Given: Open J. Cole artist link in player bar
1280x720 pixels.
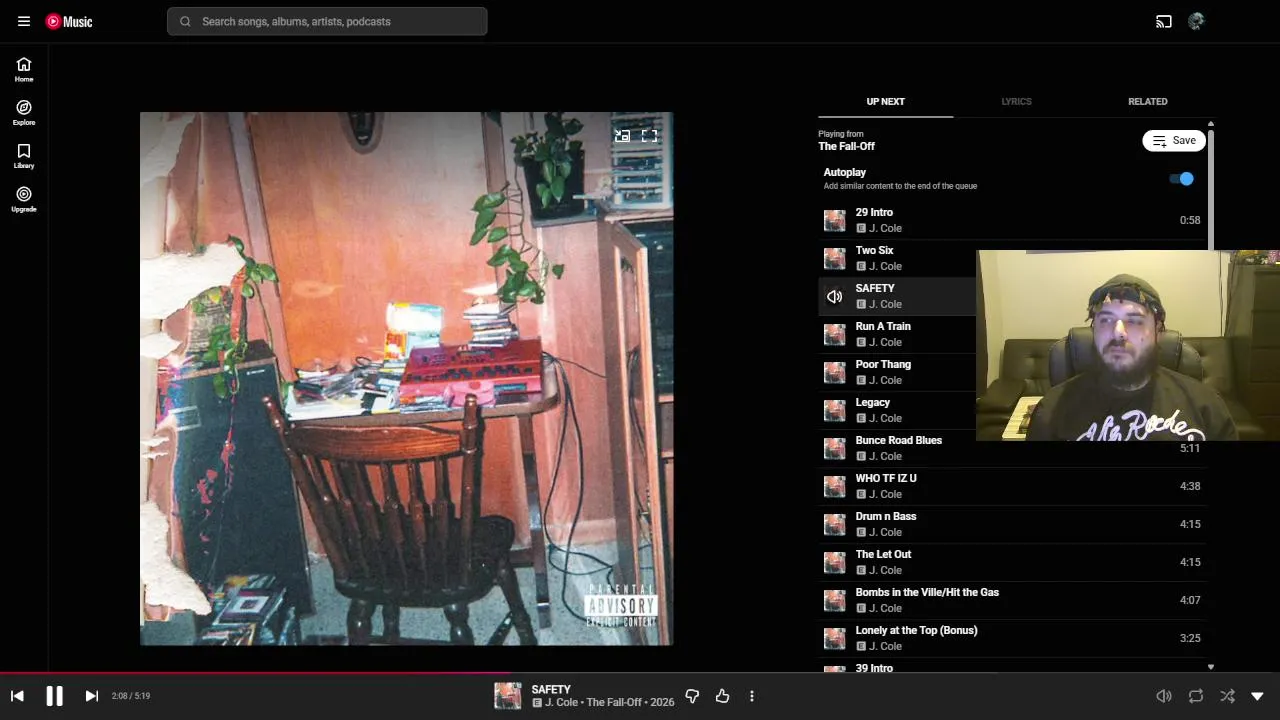Looking at the screenshot, I should (x=562, y=703).
